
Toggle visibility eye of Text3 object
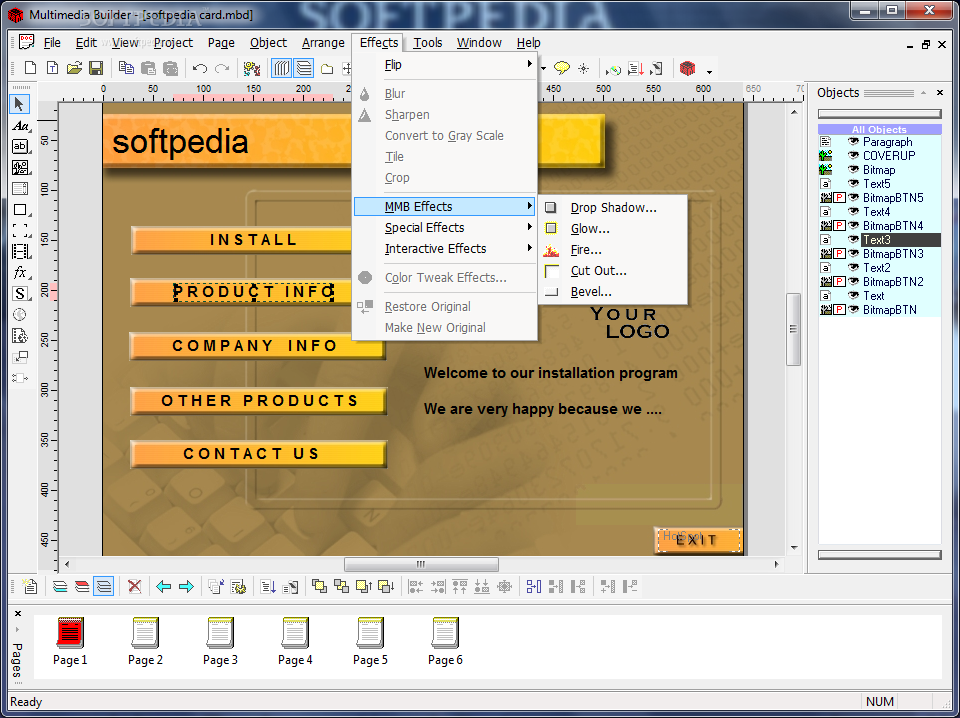[853, 239]
